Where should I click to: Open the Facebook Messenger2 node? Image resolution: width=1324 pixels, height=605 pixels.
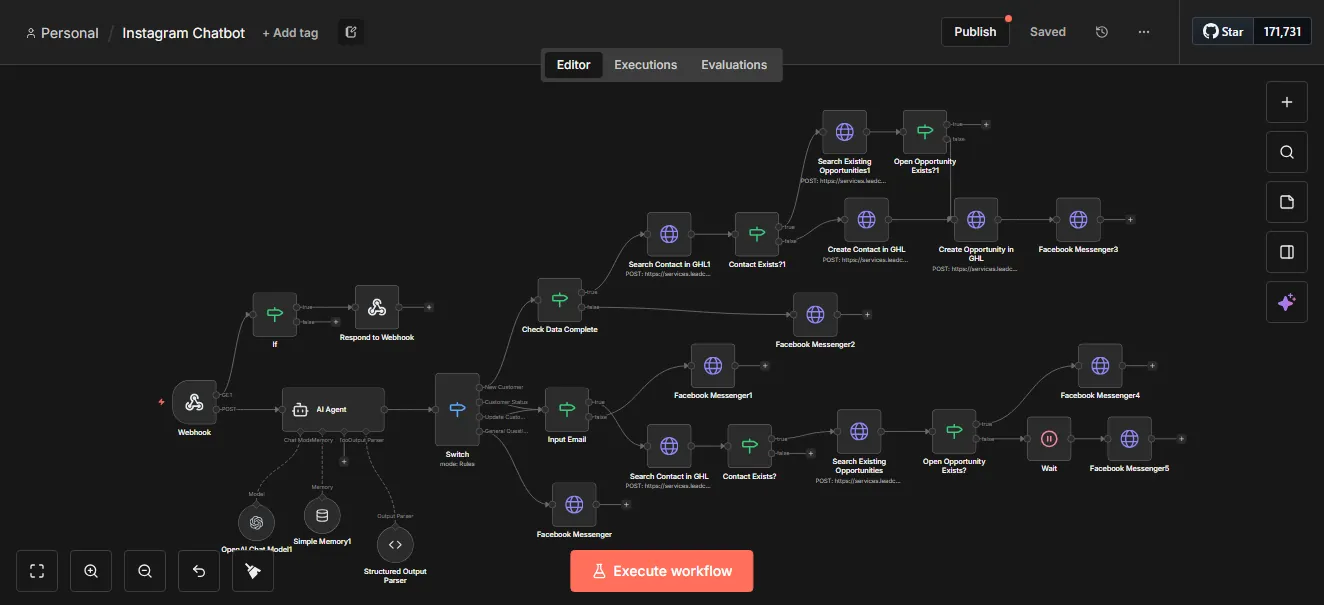(x=815, y=315)
